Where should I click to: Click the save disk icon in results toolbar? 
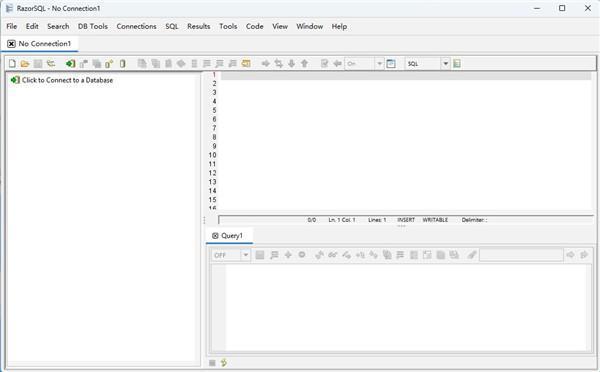pos(260,255)
